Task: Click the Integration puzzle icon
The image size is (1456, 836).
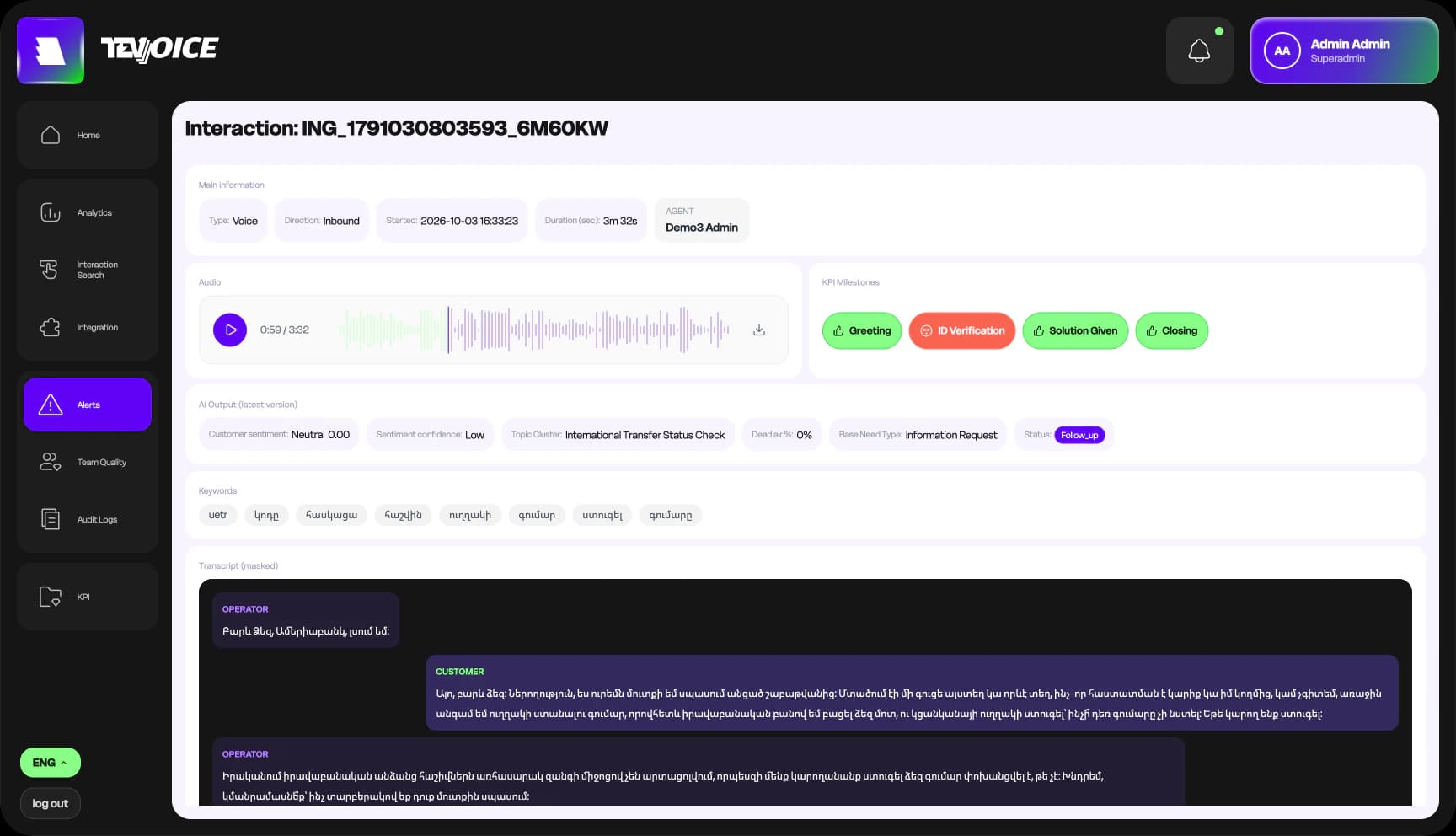Action: click(x=51, y=327)
